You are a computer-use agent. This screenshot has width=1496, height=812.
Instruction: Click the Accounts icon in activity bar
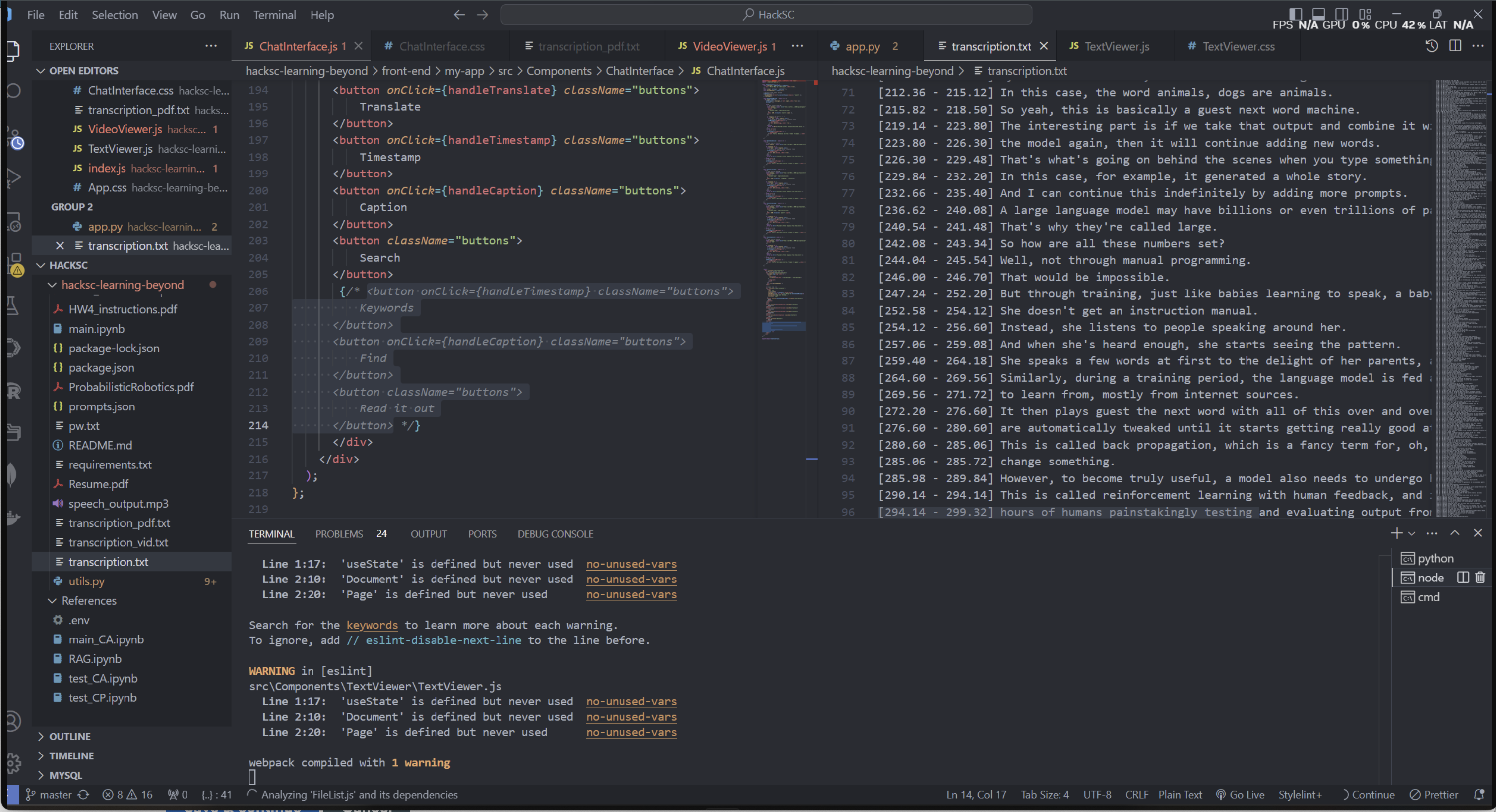(x=14, y=721)
